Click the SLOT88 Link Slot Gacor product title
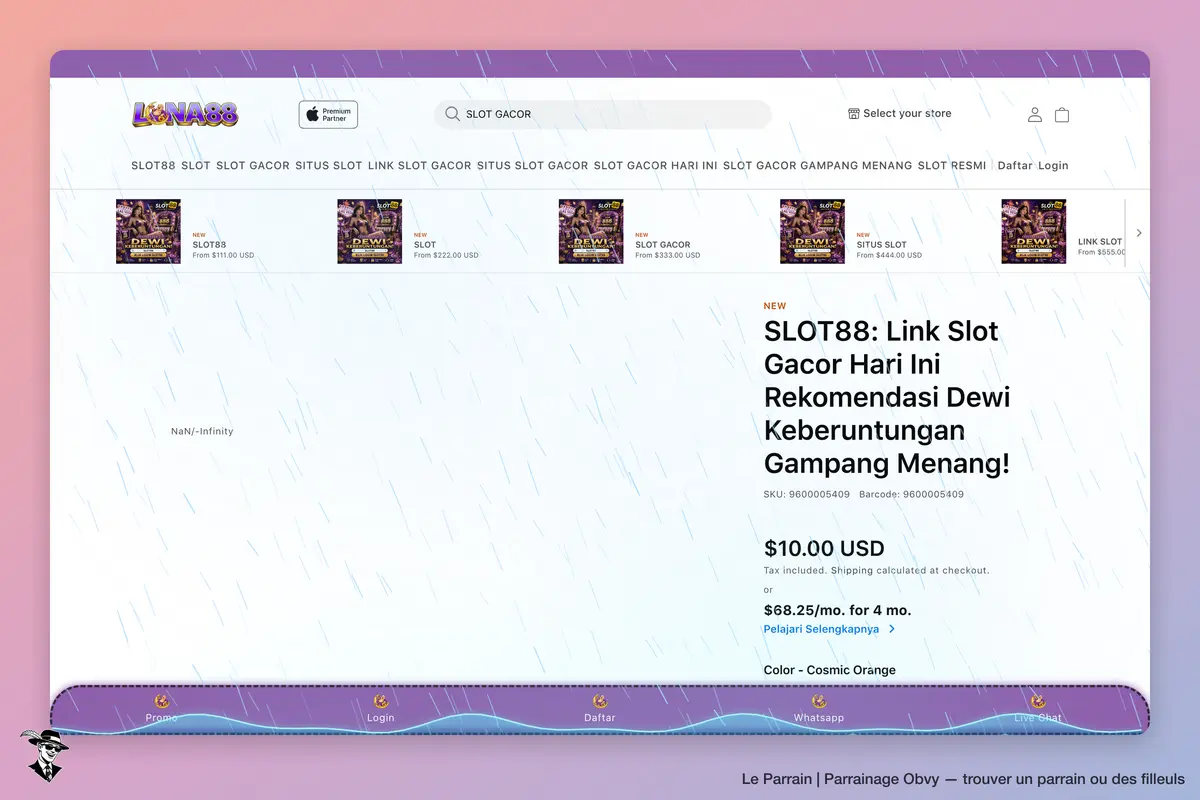The width and height of the screenshot is (1200, 800). click(887, 397)
